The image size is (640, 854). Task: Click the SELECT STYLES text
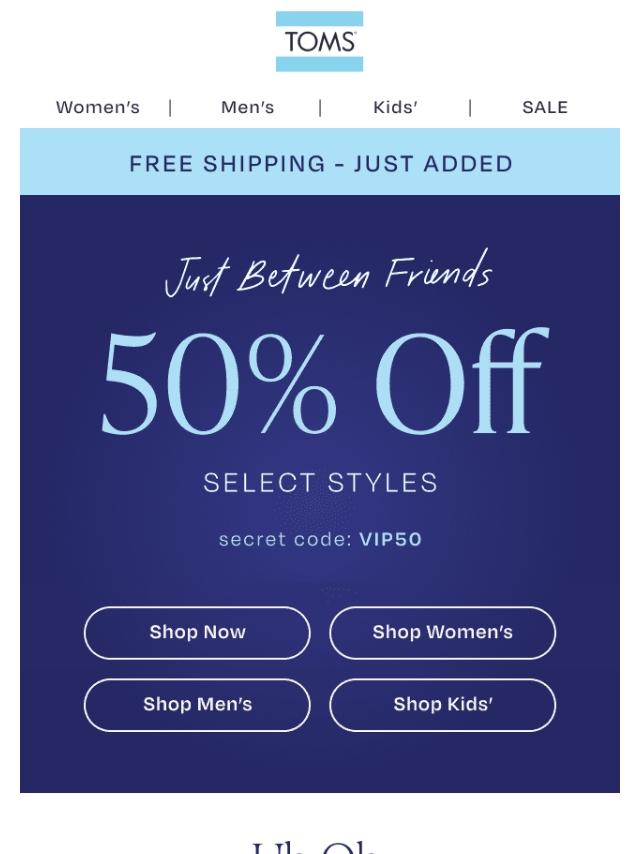(x=320, y=483)
